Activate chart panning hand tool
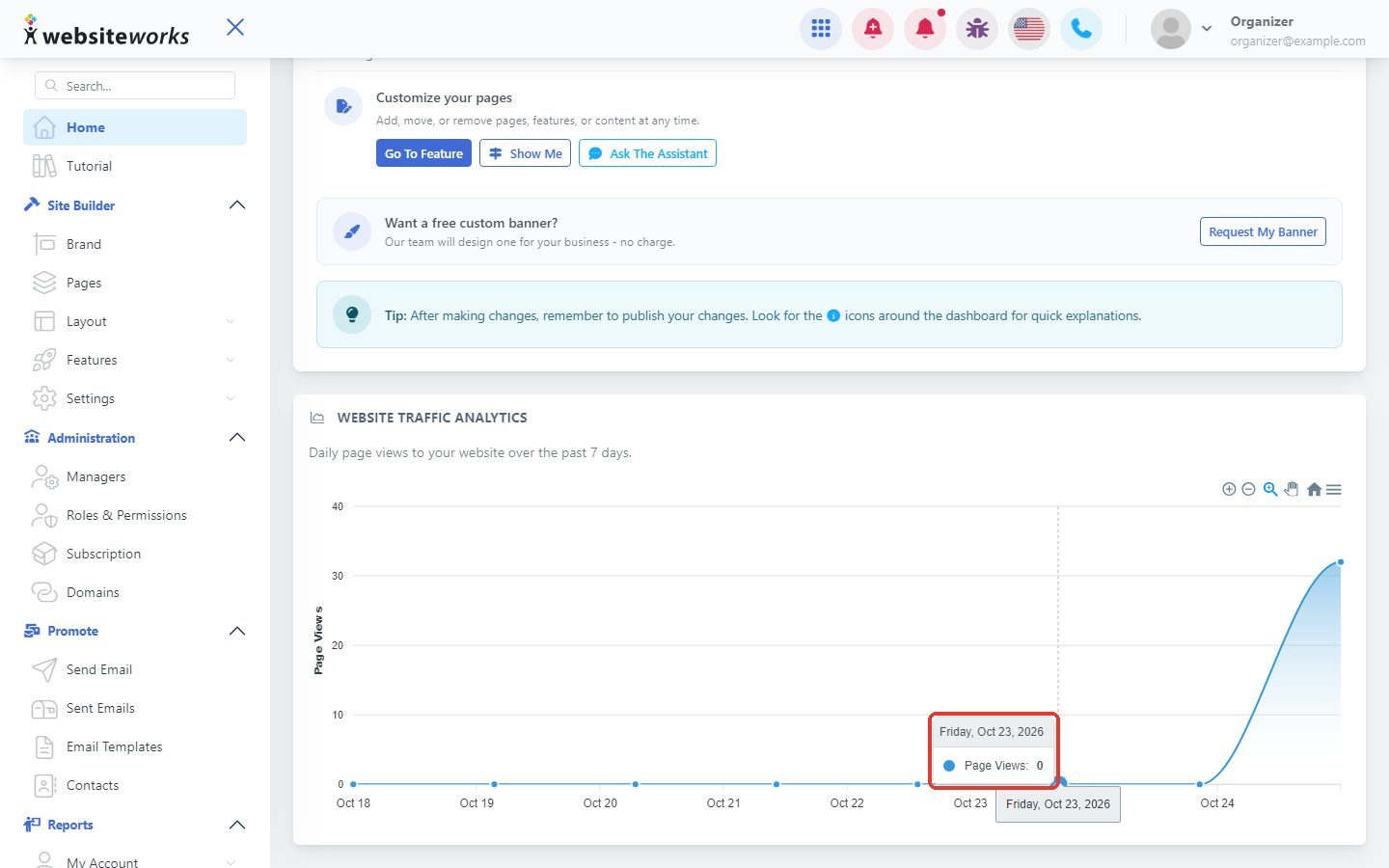This screenshot has height=868, width=1389. pyautogui.click(x=1292, y=489)
